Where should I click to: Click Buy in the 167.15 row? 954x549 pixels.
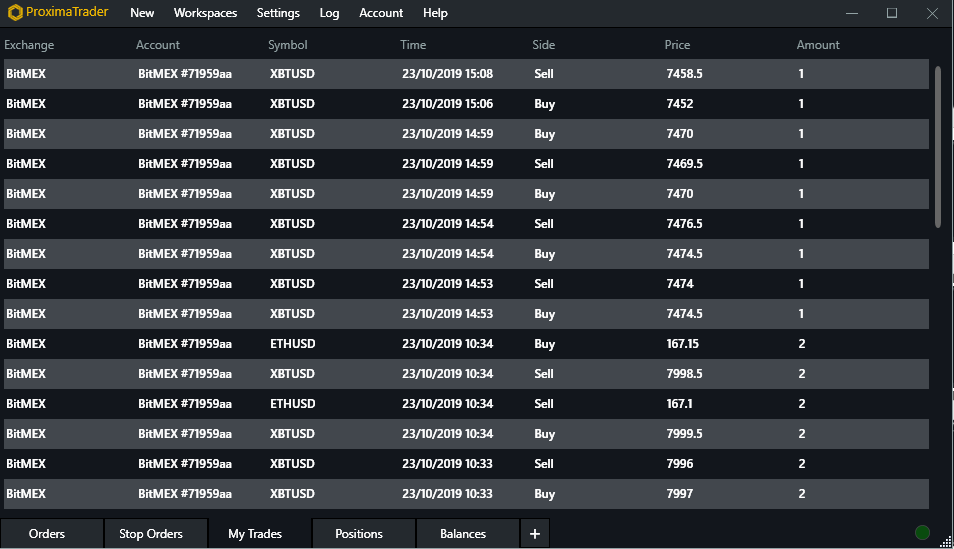(x=545, y=344)
